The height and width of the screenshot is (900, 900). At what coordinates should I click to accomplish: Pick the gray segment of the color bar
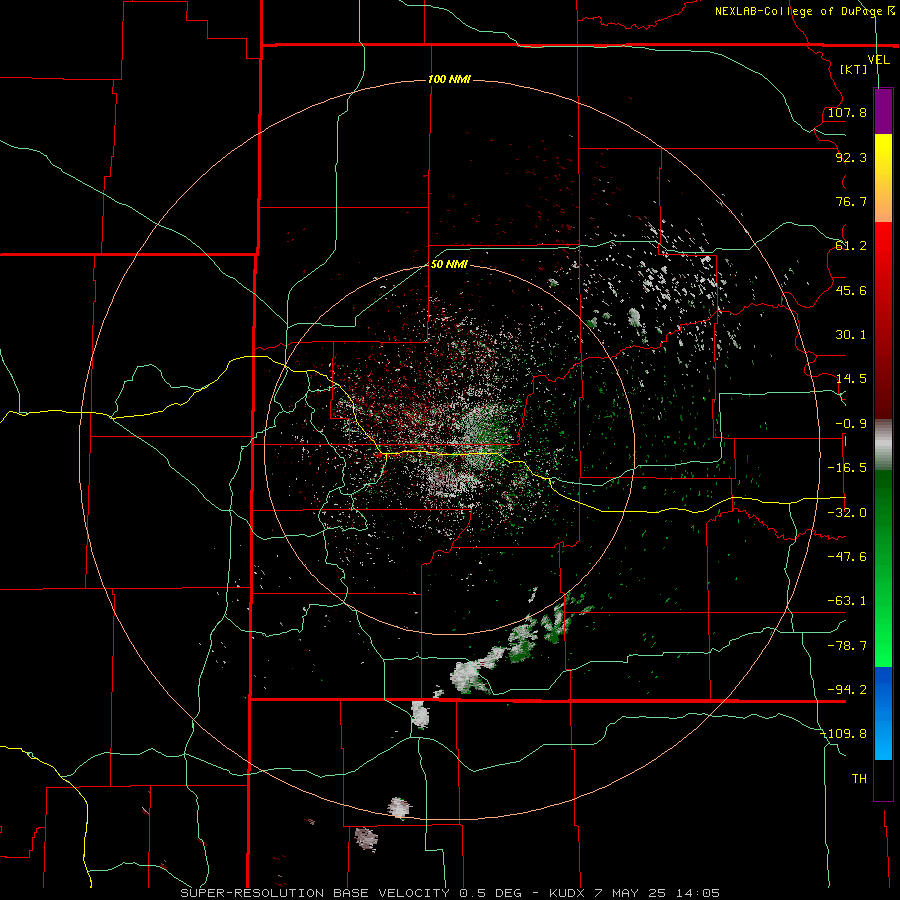coord(883,445)
